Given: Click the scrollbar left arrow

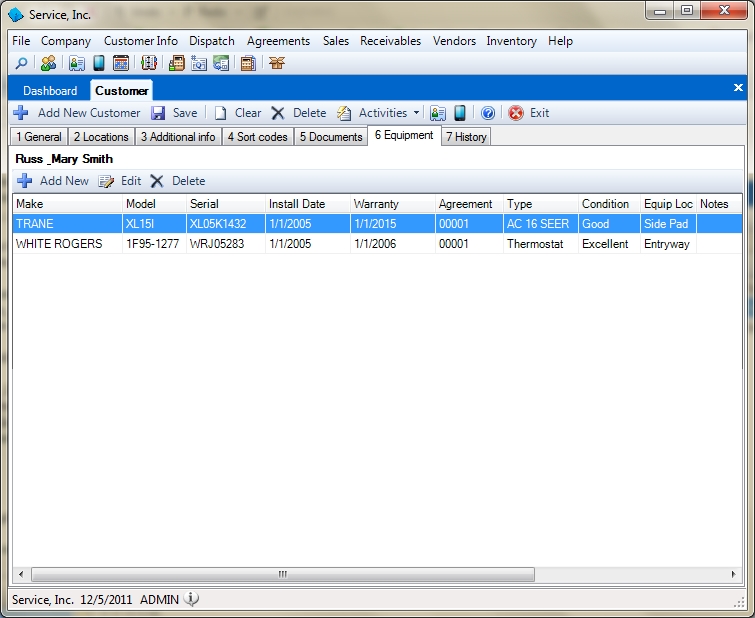Looking at the screenshot, I should click(21, 574).
